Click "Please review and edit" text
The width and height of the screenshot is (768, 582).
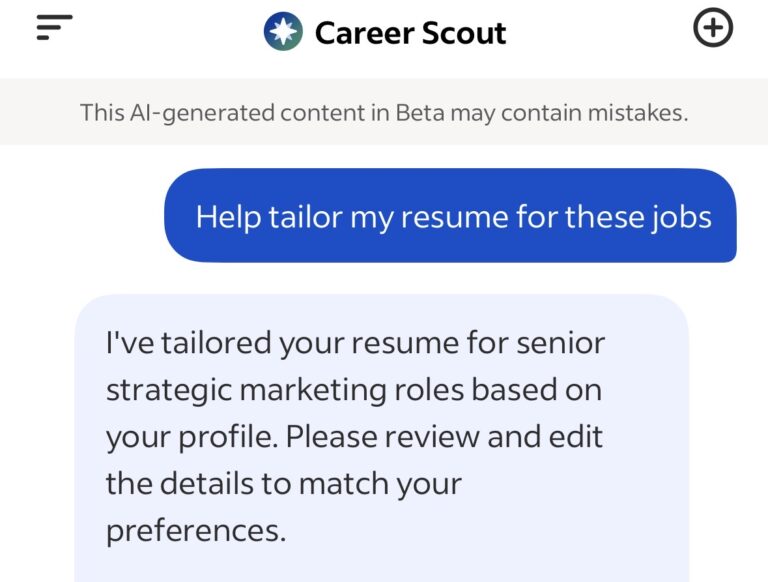pyautogui.click(x=451, y=438)
